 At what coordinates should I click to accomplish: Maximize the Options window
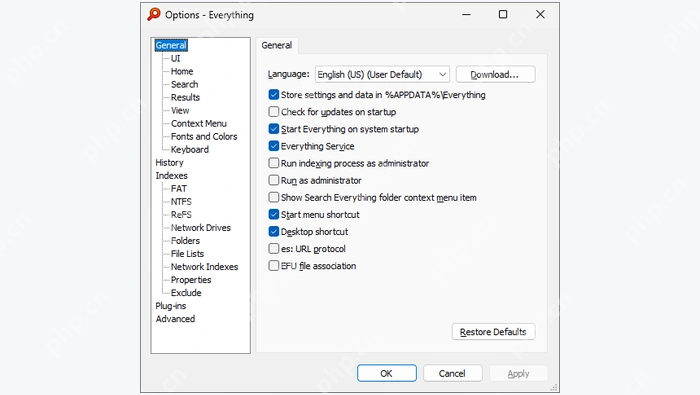click(x=503, y=15)
